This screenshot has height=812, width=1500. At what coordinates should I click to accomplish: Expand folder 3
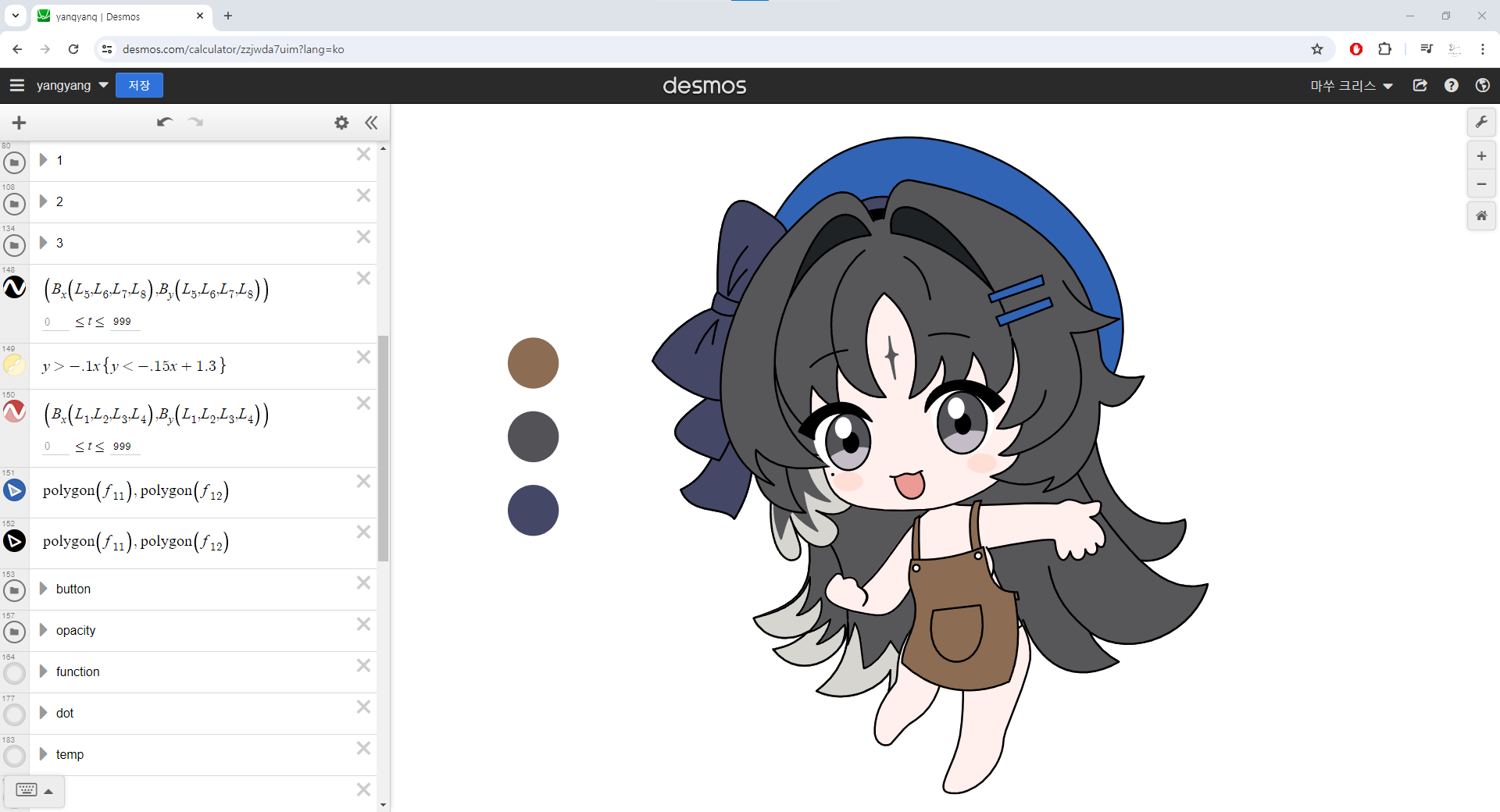tap(44, 243)
